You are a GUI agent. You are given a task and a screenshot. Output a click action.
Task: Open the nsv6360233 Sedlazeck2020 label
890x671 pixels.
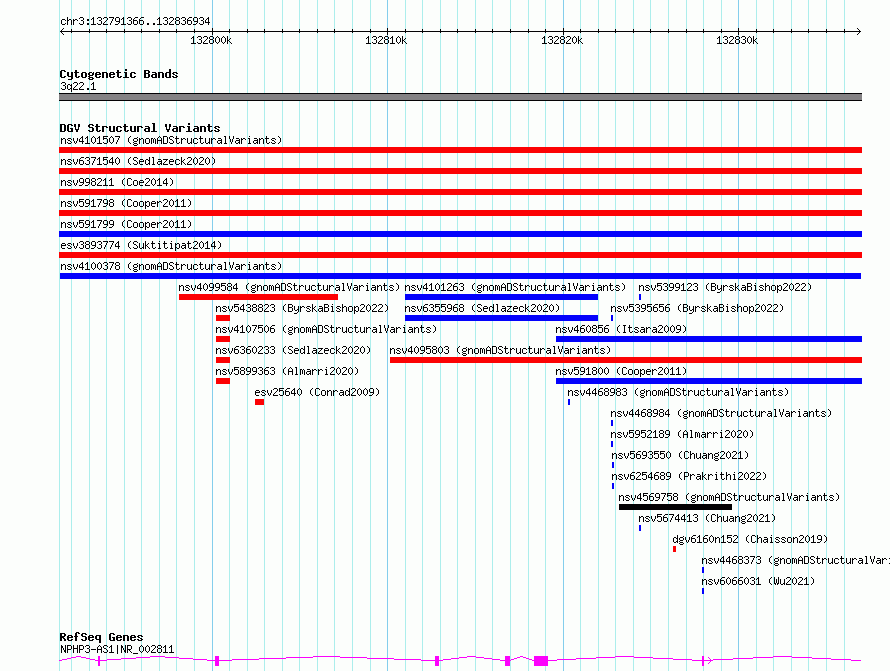click(x=293, y=350)
